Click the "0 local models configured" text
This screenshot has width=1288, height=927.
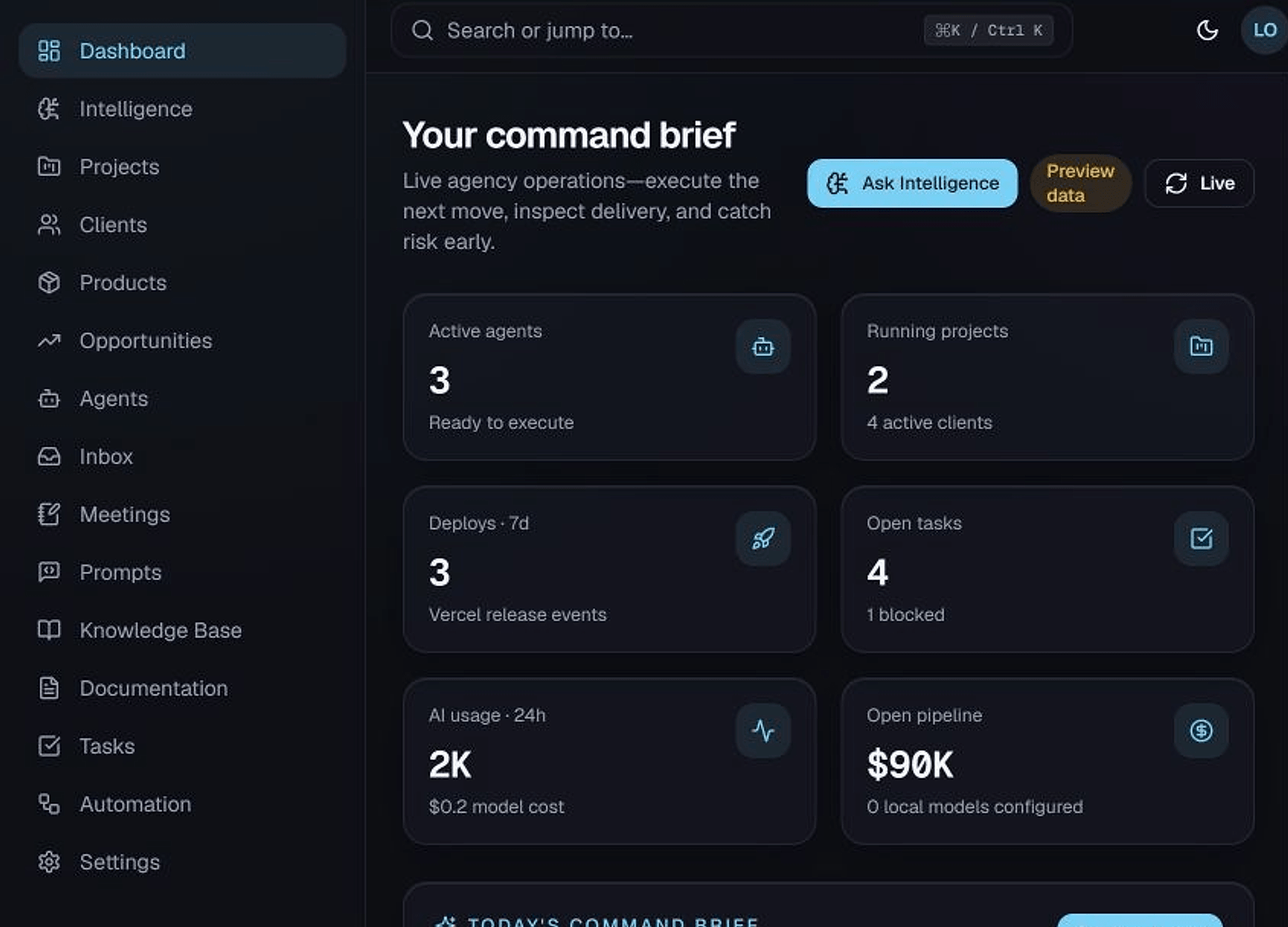tap(975, 807)
